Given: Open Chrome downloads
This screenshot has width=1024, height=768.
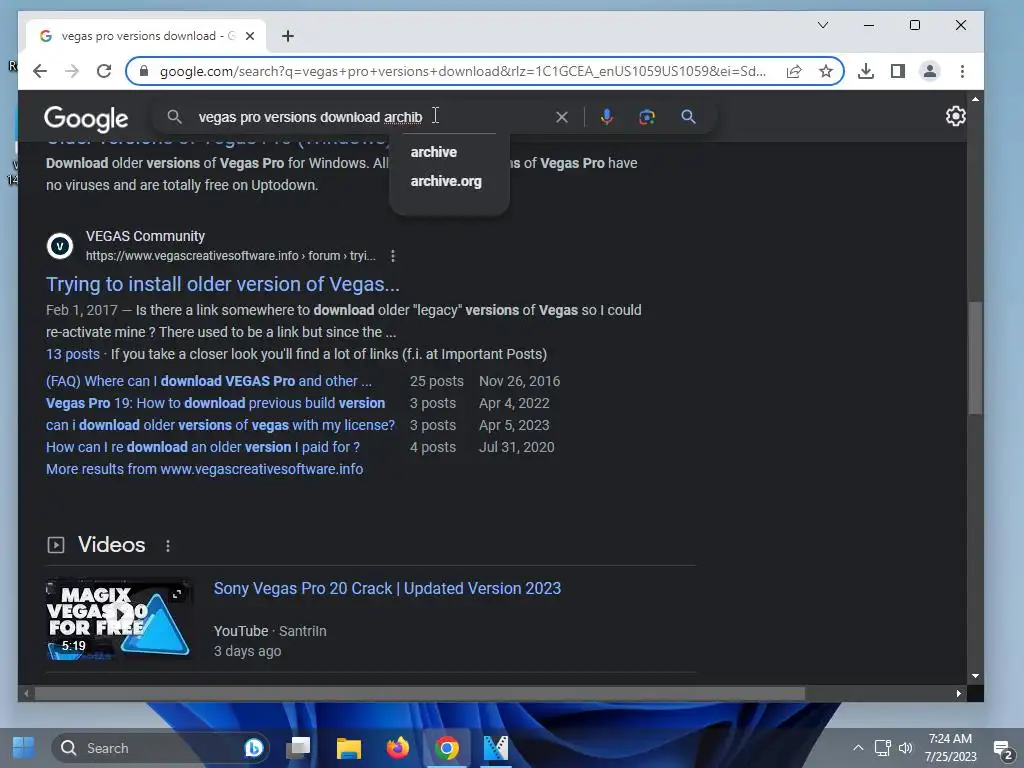Looking at the screenshot, I should [x=866, y=71].
